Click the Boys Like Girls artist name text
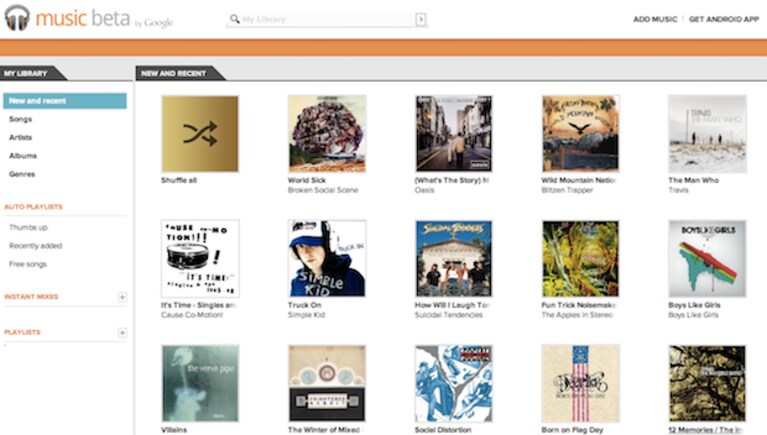 tap(694, 315)
